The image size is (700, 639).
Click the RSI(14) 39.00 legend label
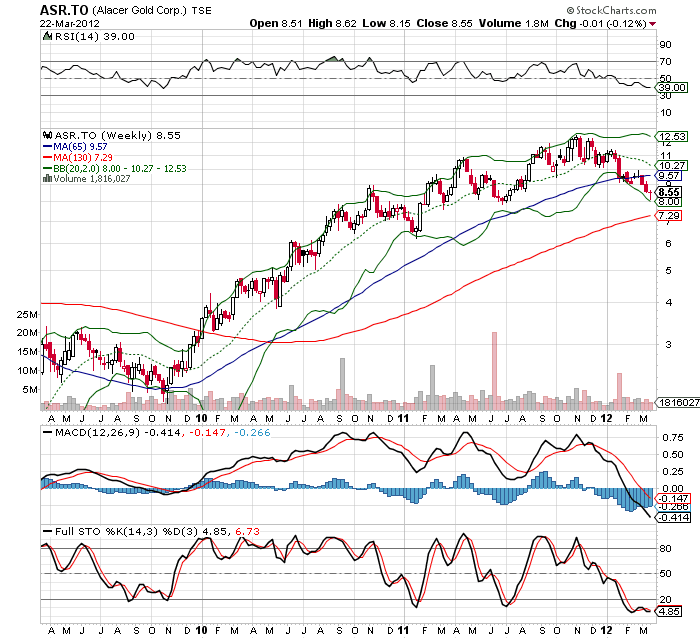click(94, 36)
